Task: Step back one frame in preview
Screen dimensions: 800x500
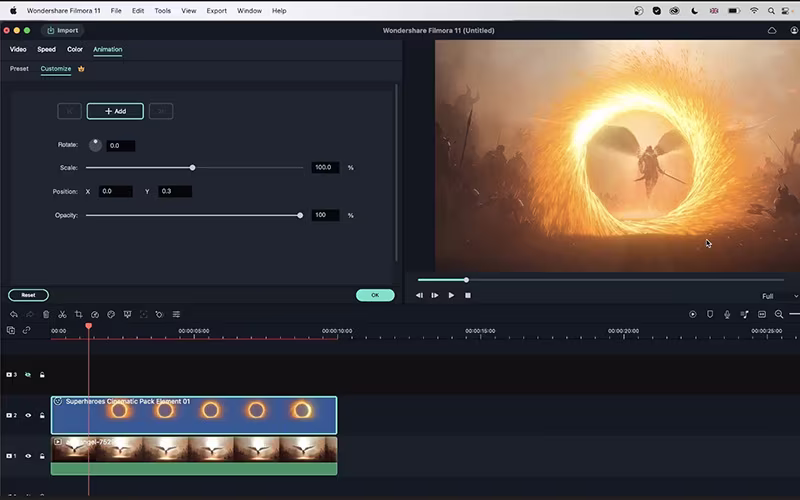Action: [x=419, y=295]
